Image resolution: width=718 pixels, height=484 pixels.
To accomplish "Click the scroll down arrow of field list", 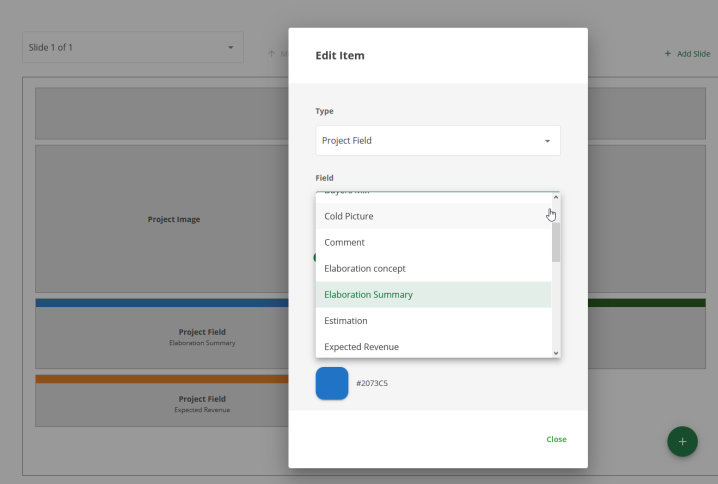I will point(556,352).
